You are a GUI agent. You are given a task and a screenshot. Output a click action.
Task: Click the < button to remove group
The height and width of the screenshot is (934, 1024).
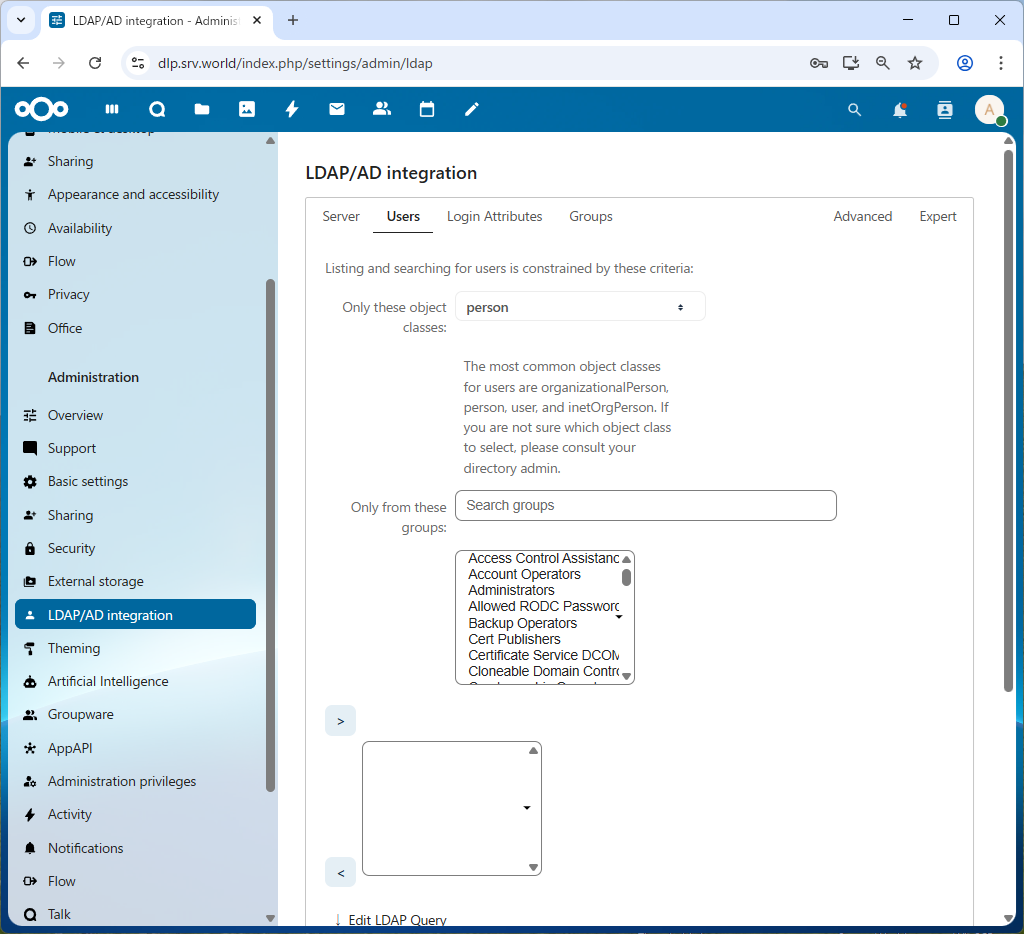340,873
